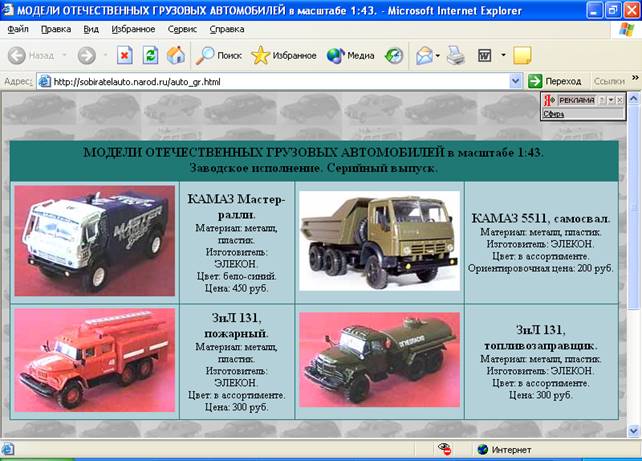Click the Заводское исполнение. Серийный выпуск subtitle
This screenshot has width=642, height=461.
click(x=314, y=168)
